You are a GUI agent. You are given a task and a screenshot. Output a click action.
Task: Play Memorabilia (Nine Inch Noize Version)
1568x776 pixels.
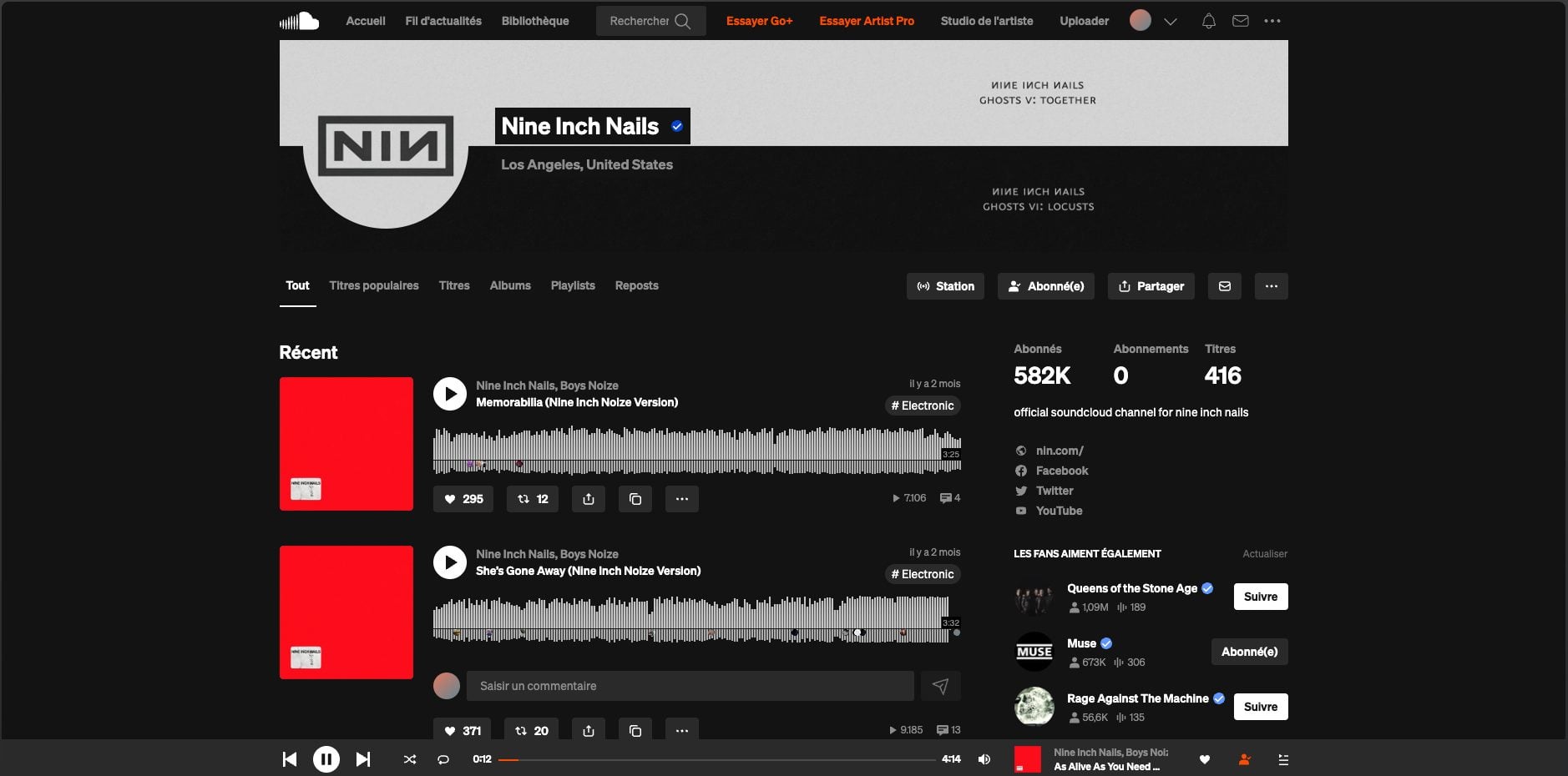[x=450, y=394]
